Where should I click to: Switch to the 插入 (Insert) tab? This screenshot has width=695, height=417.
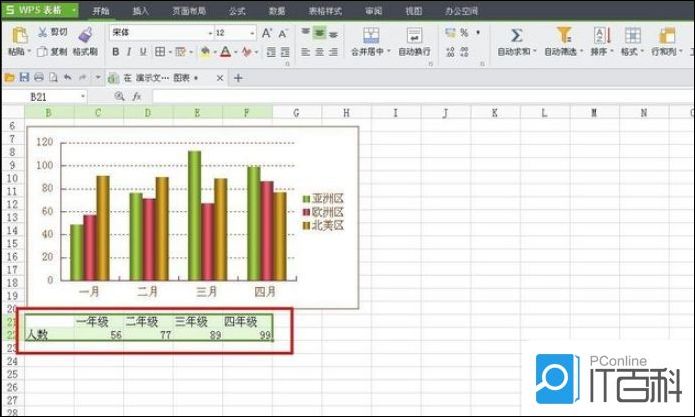pos(141,11)
